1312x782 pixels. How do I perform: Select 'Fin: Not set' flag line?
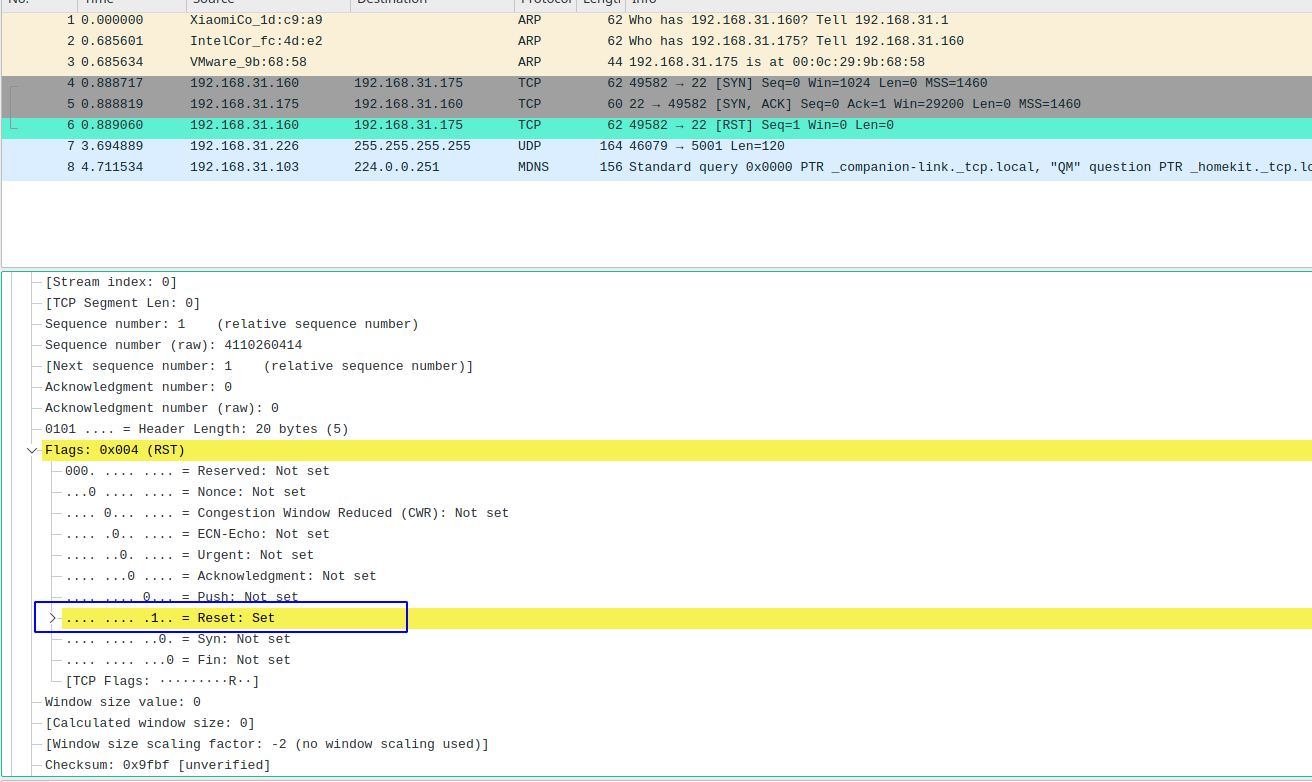coord(178,660)
